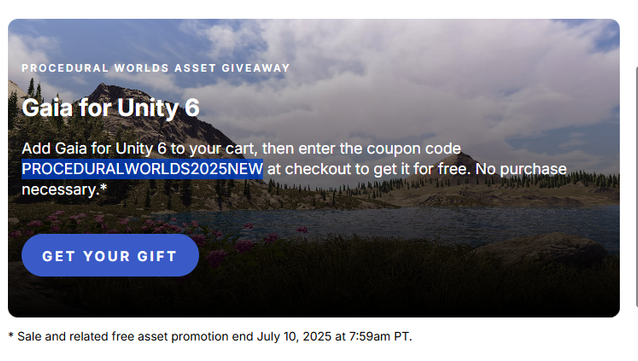
Task: Click the highlighted PROCEDURALWORLDS2025NEW coupon code
Action: coord(142,169)
